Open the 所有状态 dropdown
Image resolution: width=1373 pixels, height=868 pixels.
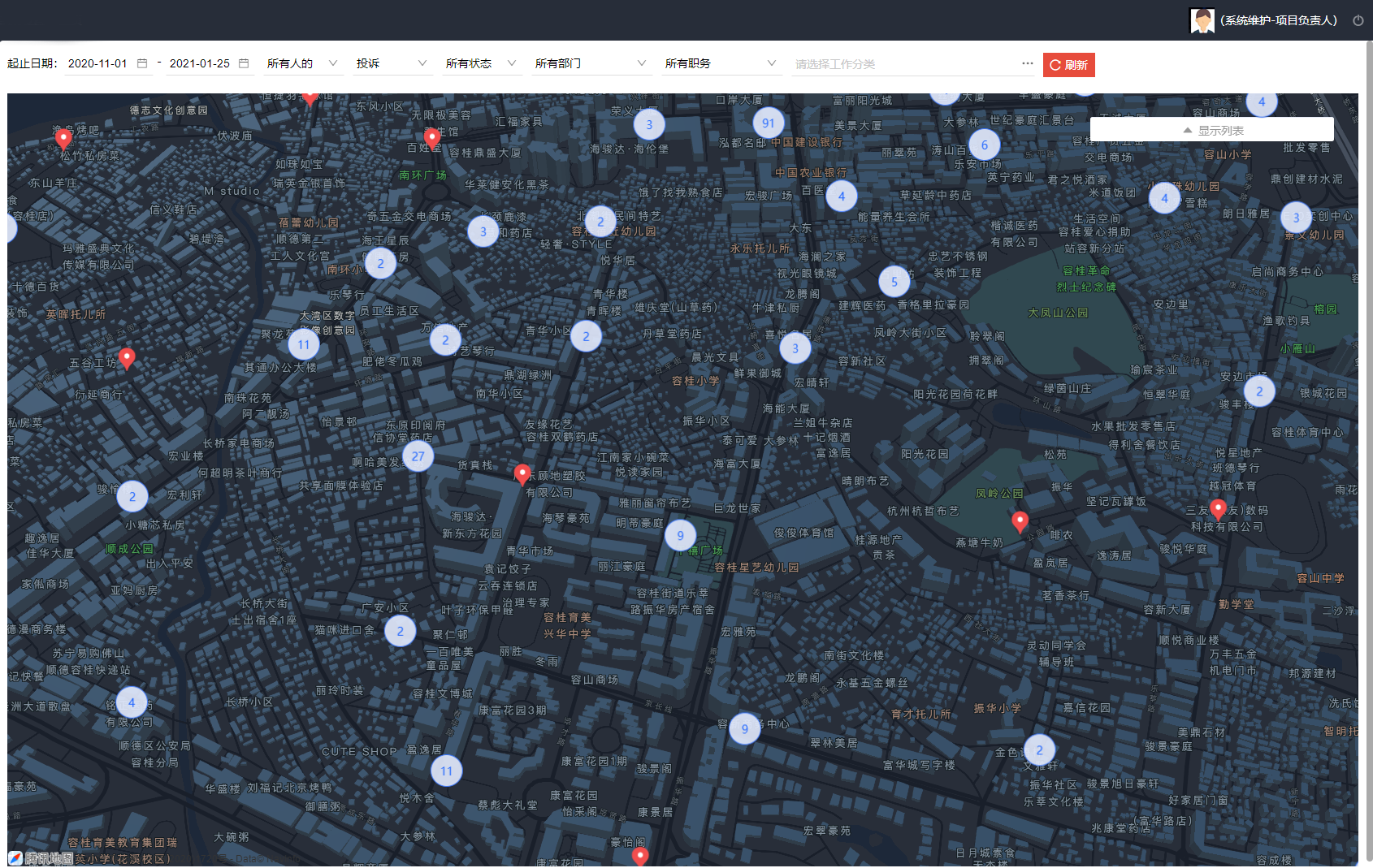point(481,63)
